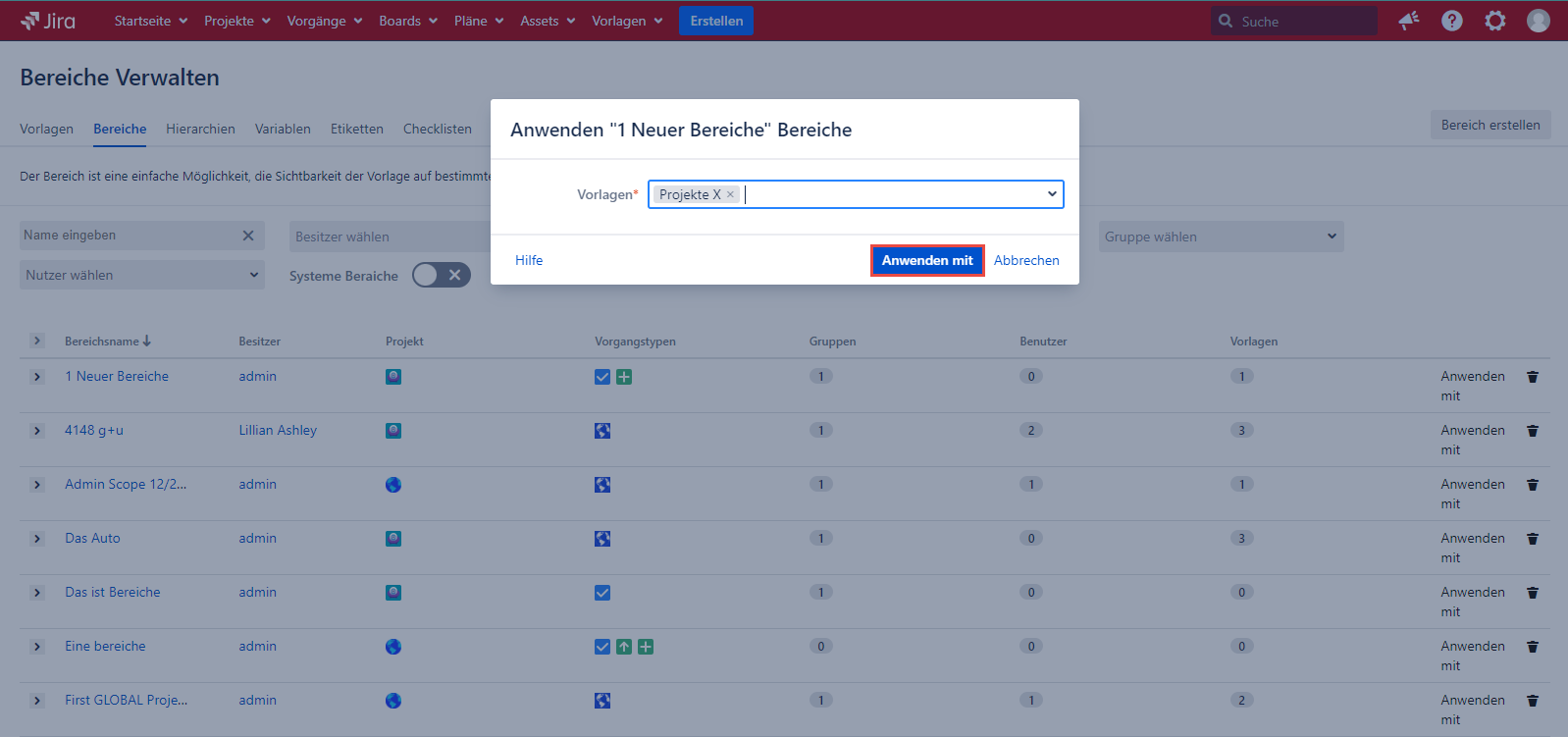The image size is (1568, 737).
Task: Open the Vorlagen dropdown arrow in dialog
Action: (x=1052, y=194)
